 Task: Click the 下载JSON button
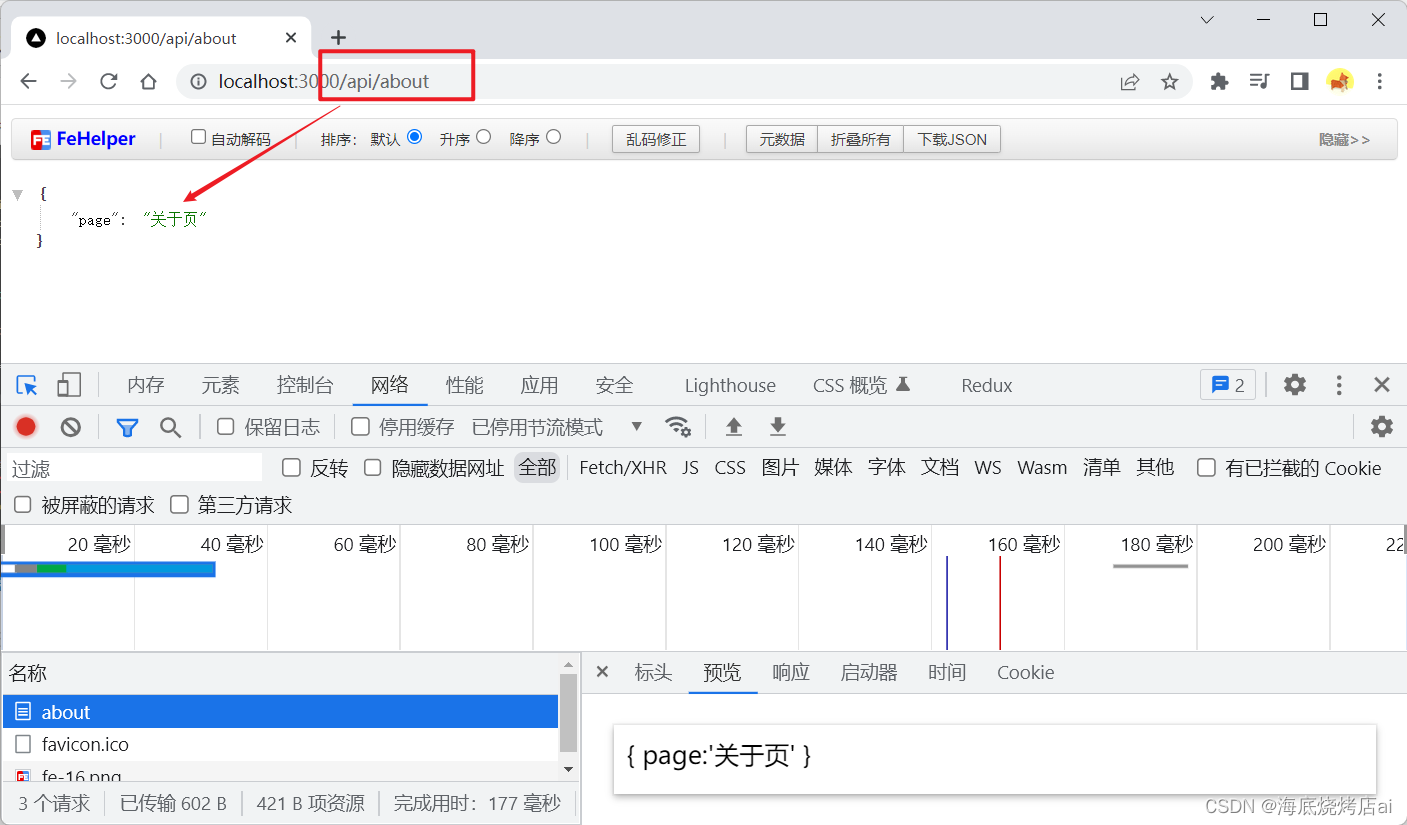952,139
